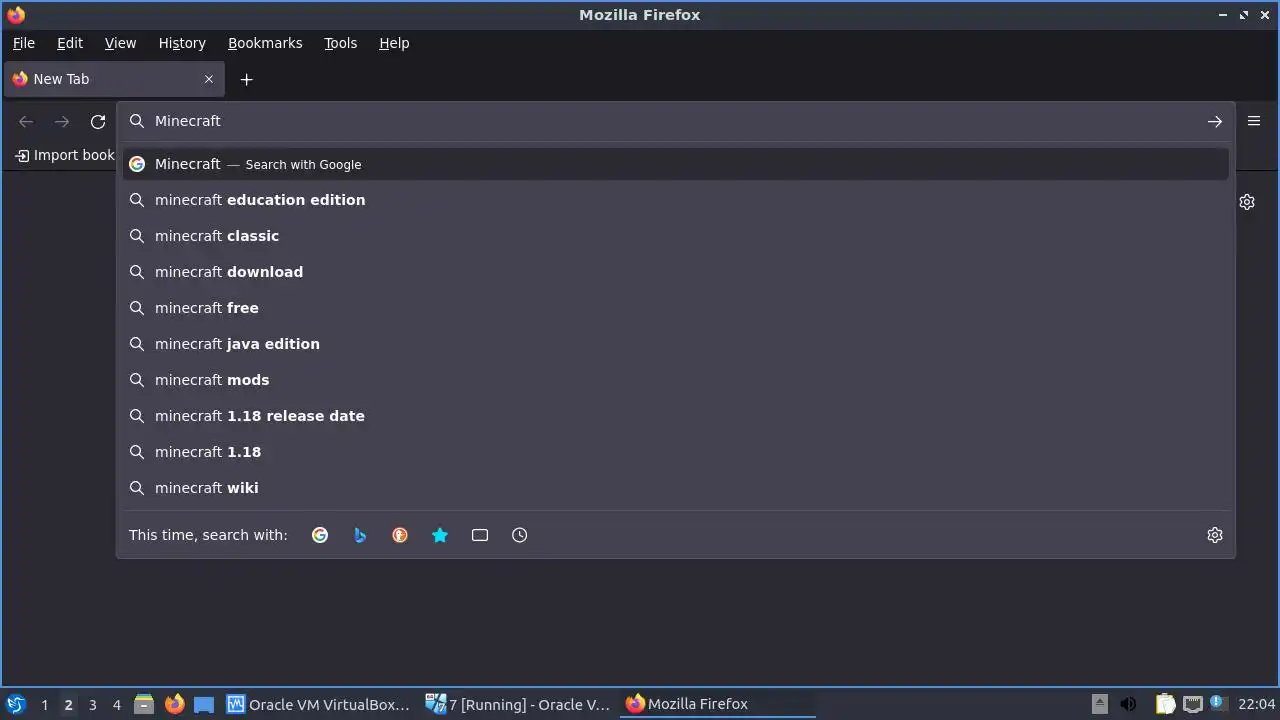Switch to workspace 3
The width and height of the screenshot is (1280, 720).
[92, 705]
